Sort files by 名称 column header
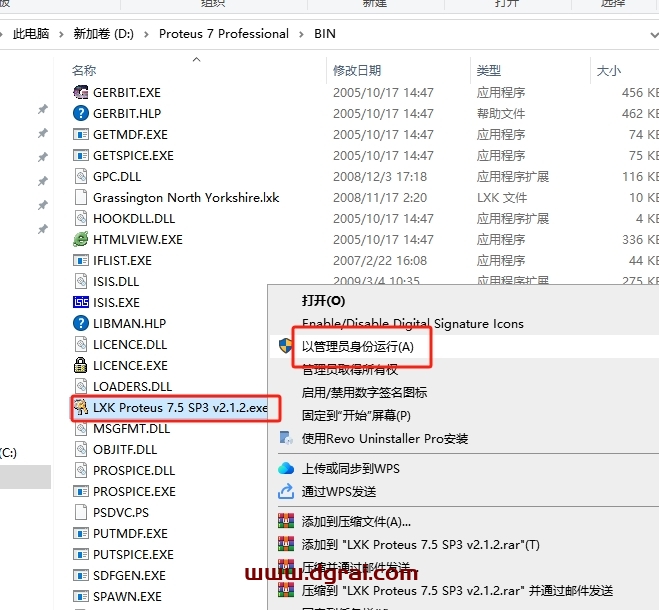 pyautogui.click(x=84, y=70)
